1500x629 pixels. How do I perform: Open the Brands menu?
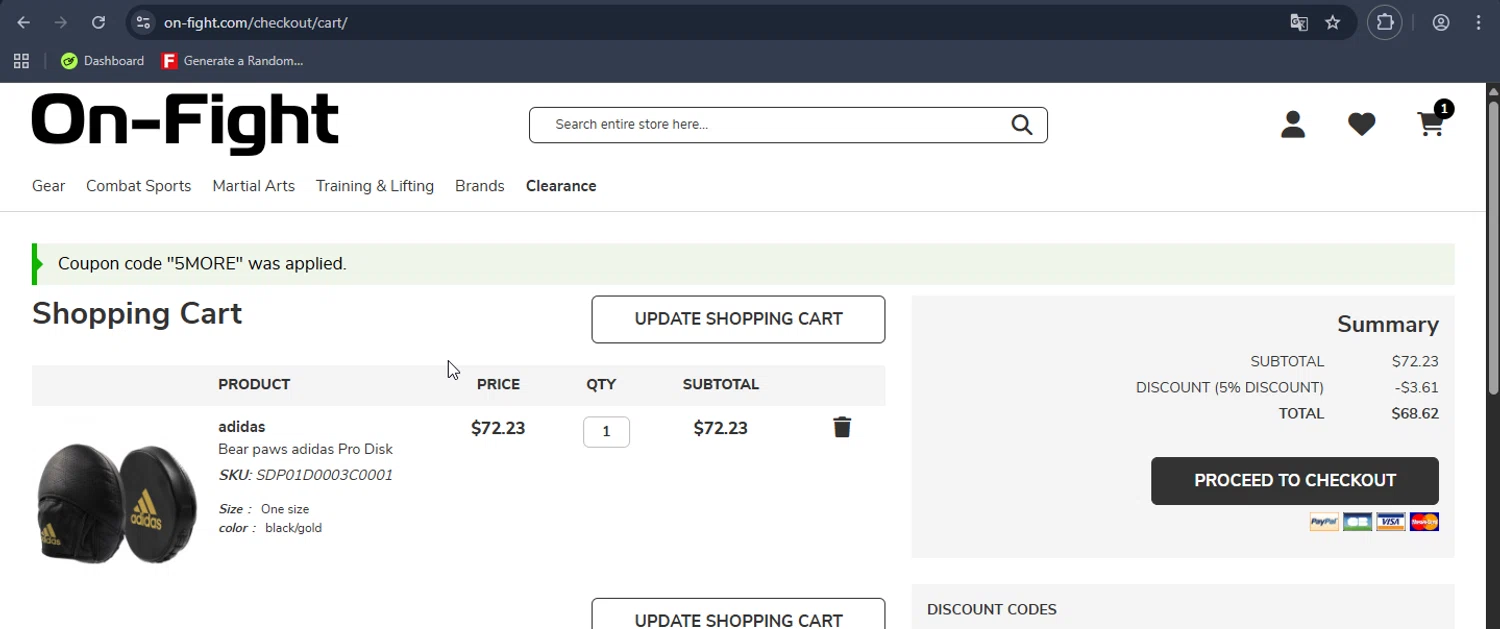(479, 186)
